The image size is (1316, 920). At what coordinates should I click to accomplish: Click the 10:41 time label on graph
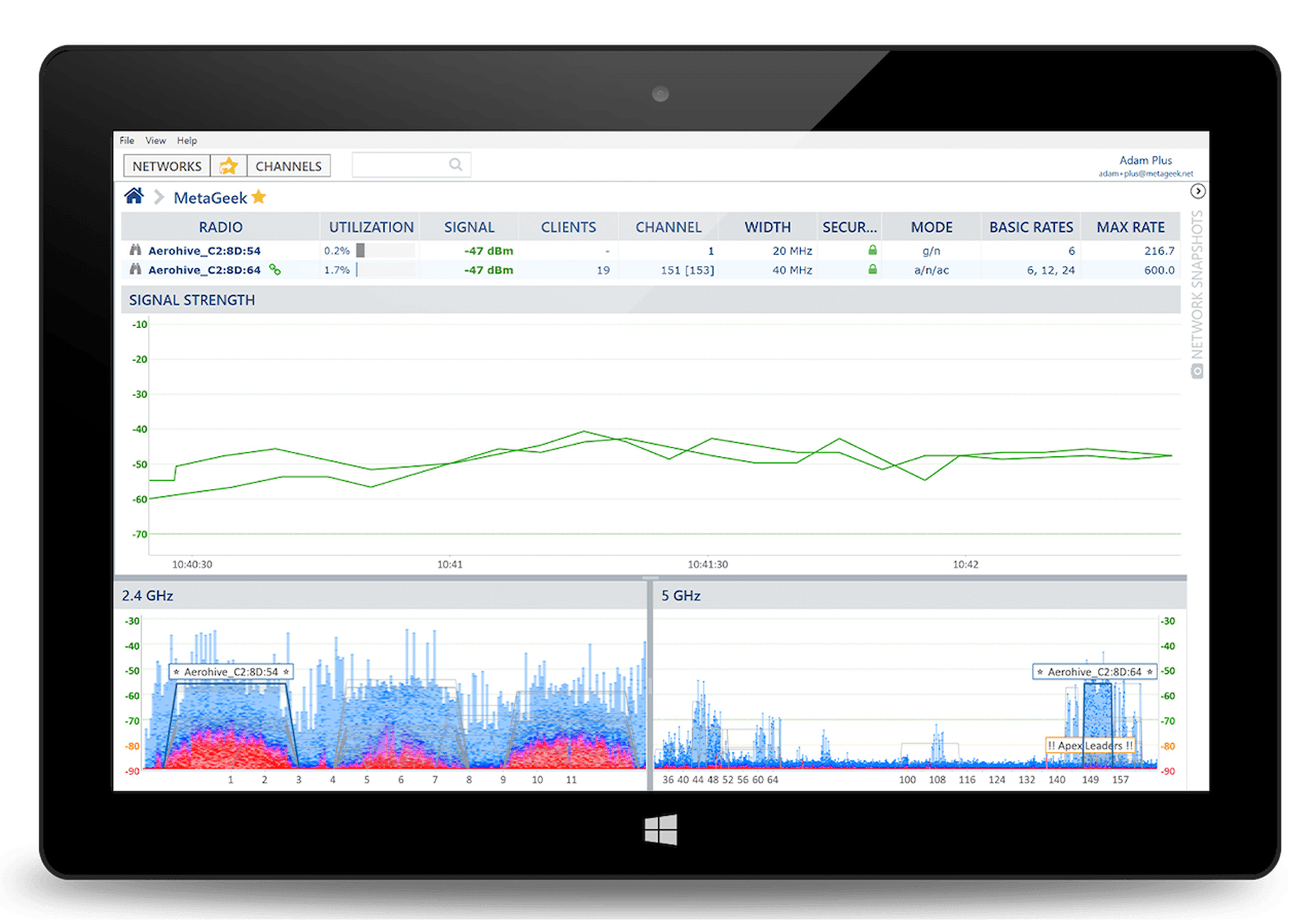point(450,565)
